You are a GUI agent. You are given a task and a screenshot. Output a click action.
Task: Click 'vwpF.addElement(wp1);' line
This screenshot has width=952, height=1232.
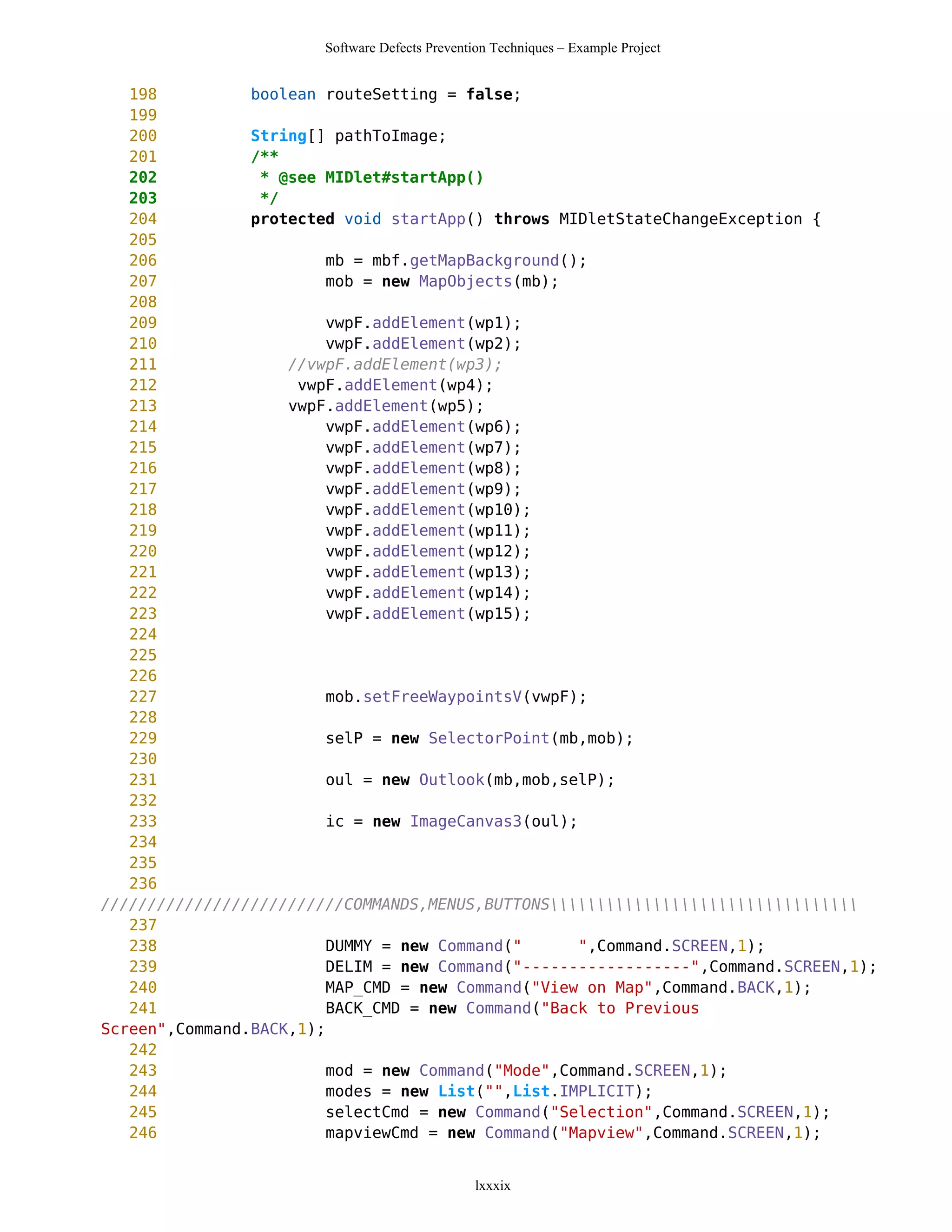click(x=423, y=323)
